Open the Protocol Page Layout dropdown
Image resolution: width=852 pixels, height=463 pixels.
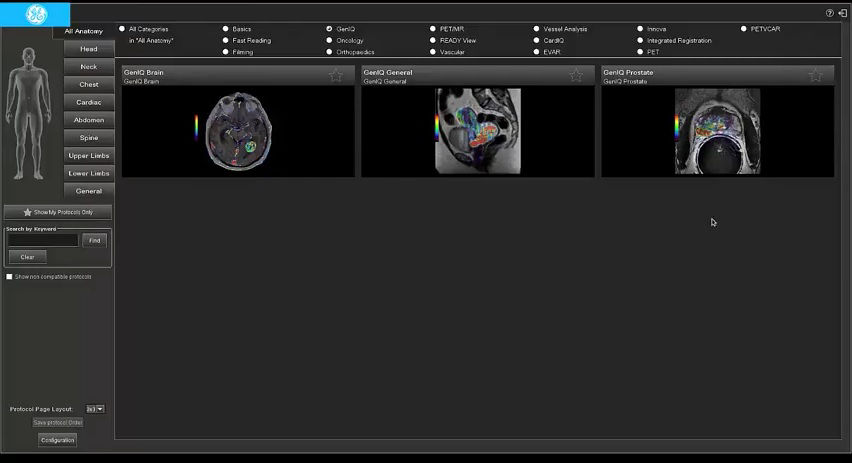point(95,409)
